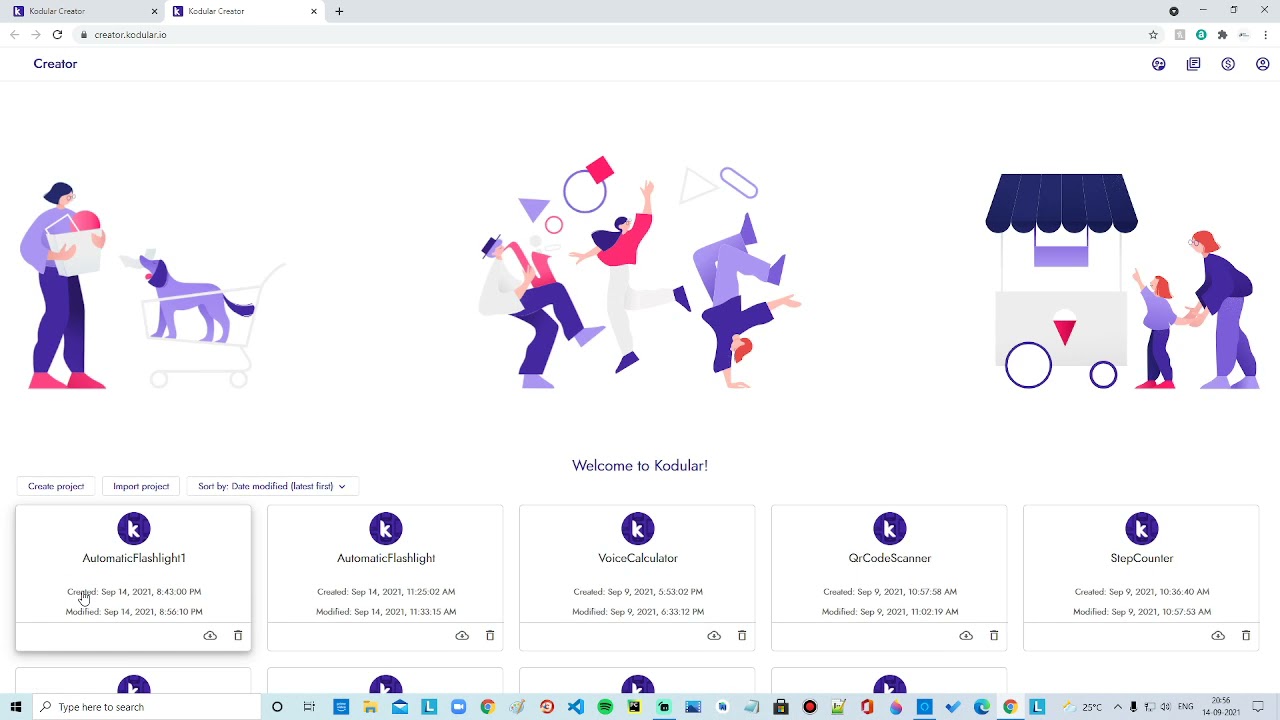Screen dimensions: 1280x720
Task: Click the green 'a' extension icon in Chrome
Action: (x=1201, y=35)
